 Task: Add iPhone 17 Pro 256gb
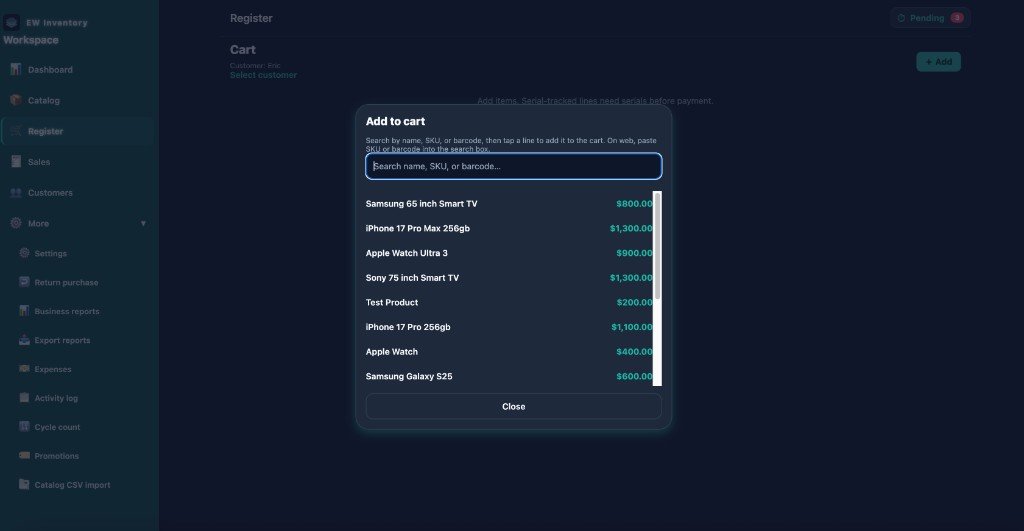pyautogui.click(x=509, y=327)
